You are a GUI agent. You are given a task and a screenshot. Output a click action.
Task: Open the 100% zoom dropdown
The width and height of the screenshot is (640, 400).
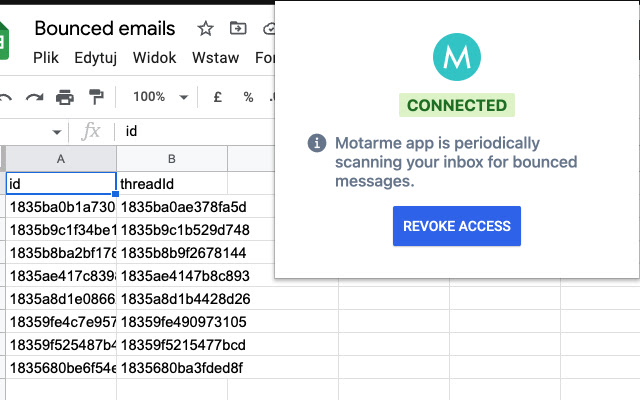pos(159,97)
